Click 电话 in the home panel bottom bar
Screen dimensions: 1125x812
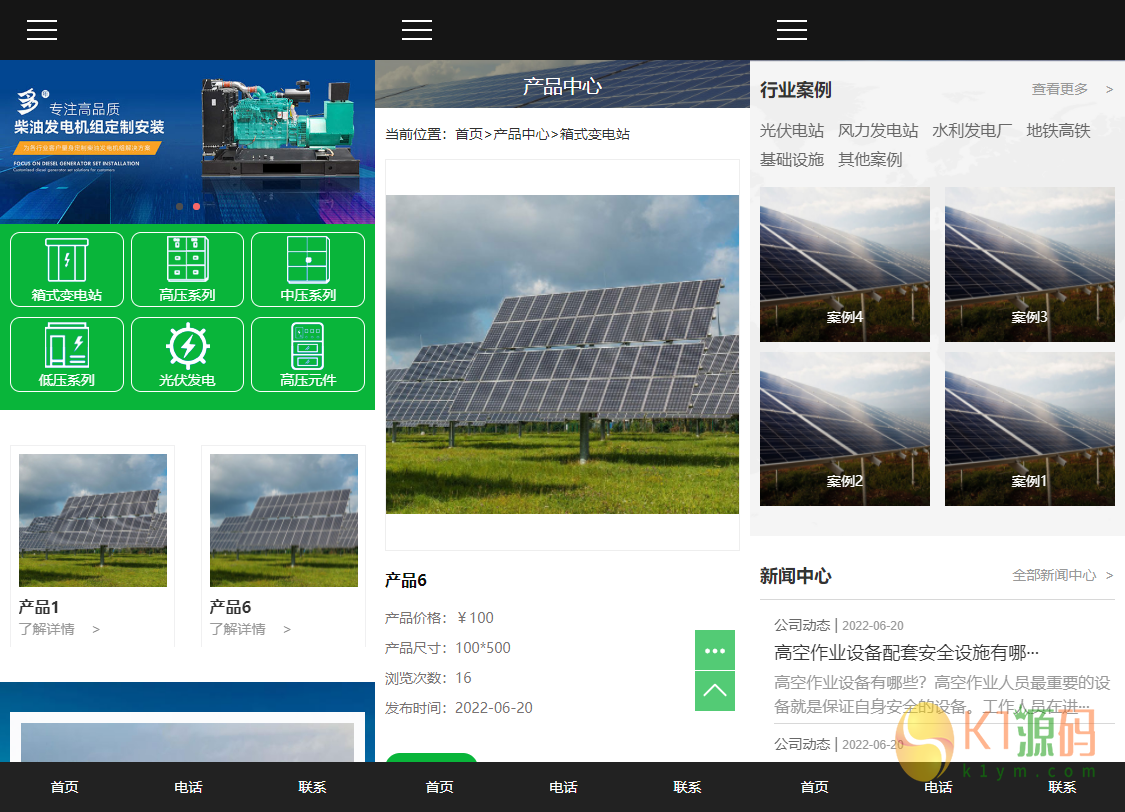point(188,787)
